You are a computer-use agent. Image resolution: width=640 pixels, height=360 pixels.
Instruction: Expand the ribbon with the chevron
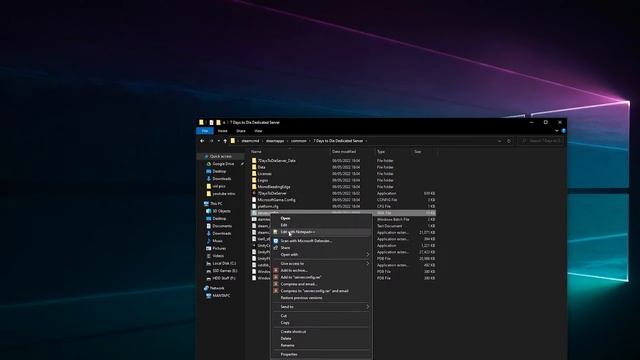(x=556, y=131)
